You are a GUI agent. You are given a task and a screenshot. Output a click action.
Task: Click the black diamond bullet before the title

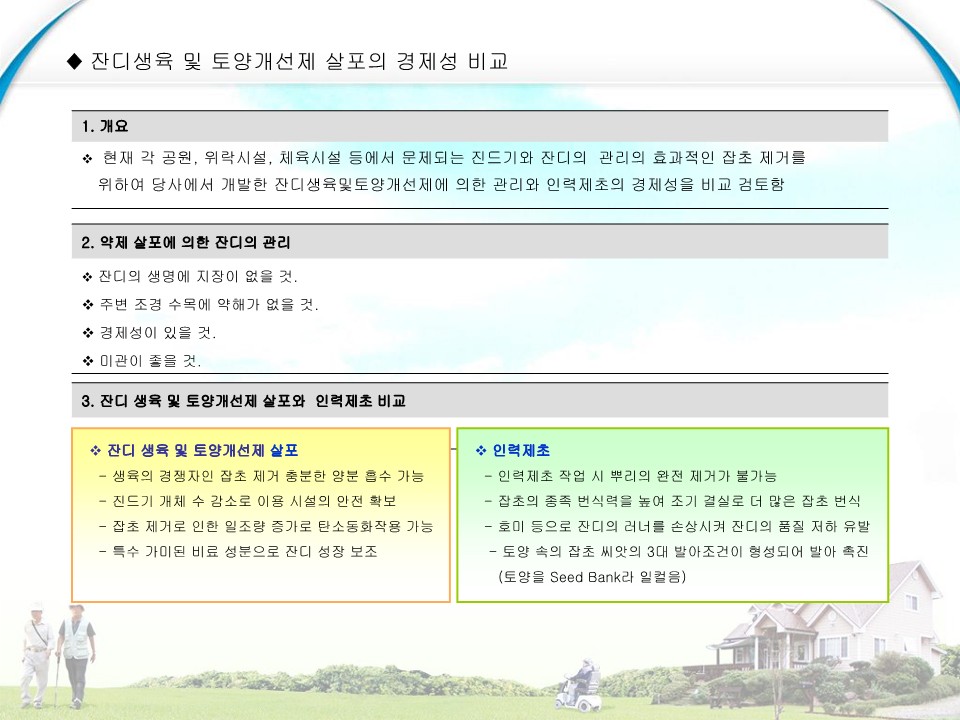pos(75,61)
